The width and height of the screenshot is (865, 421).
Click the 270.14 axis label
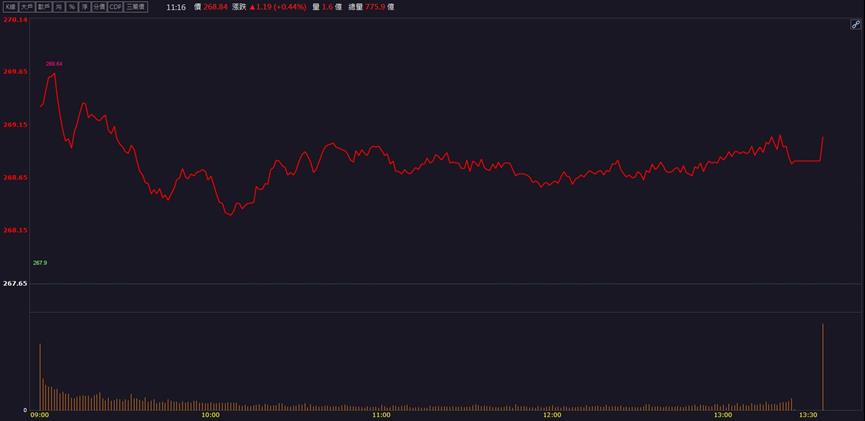click(15, 19)
